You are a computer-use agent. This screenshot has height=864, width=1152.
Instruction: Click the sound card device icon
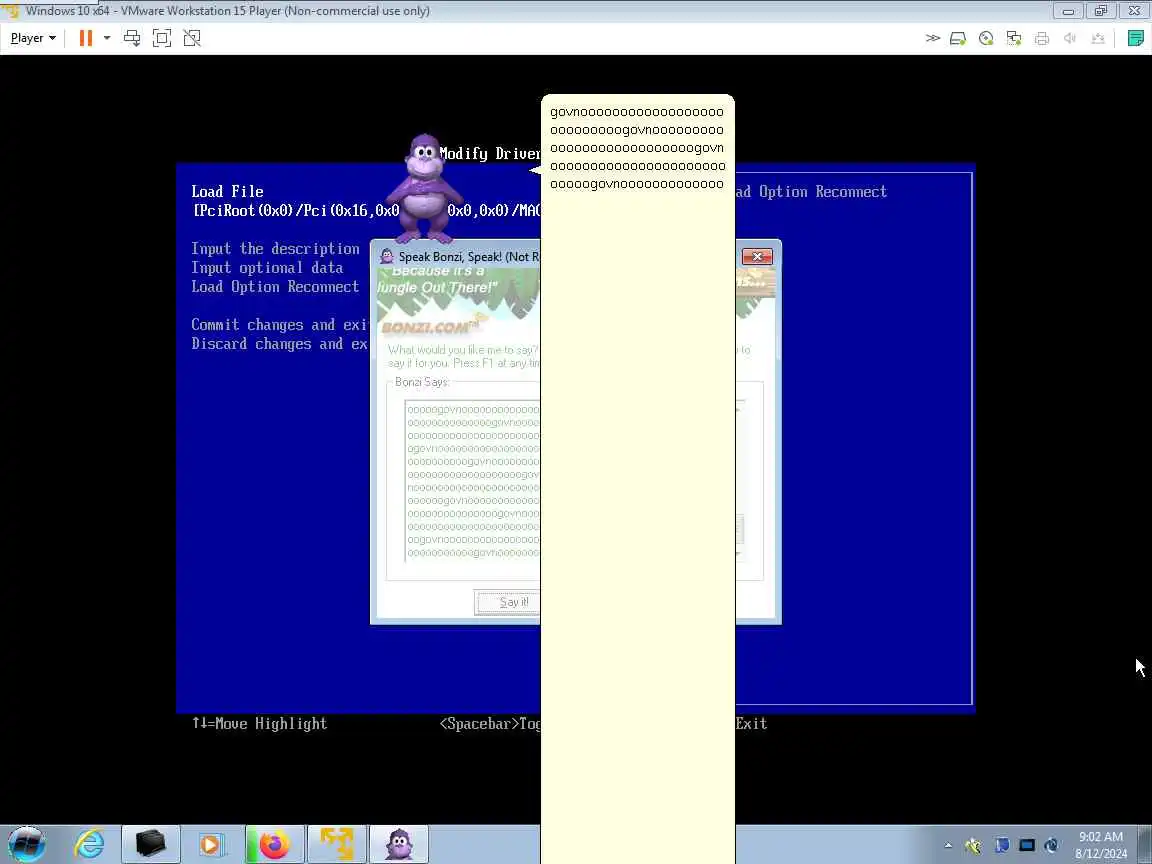(x=1070, y=38)
